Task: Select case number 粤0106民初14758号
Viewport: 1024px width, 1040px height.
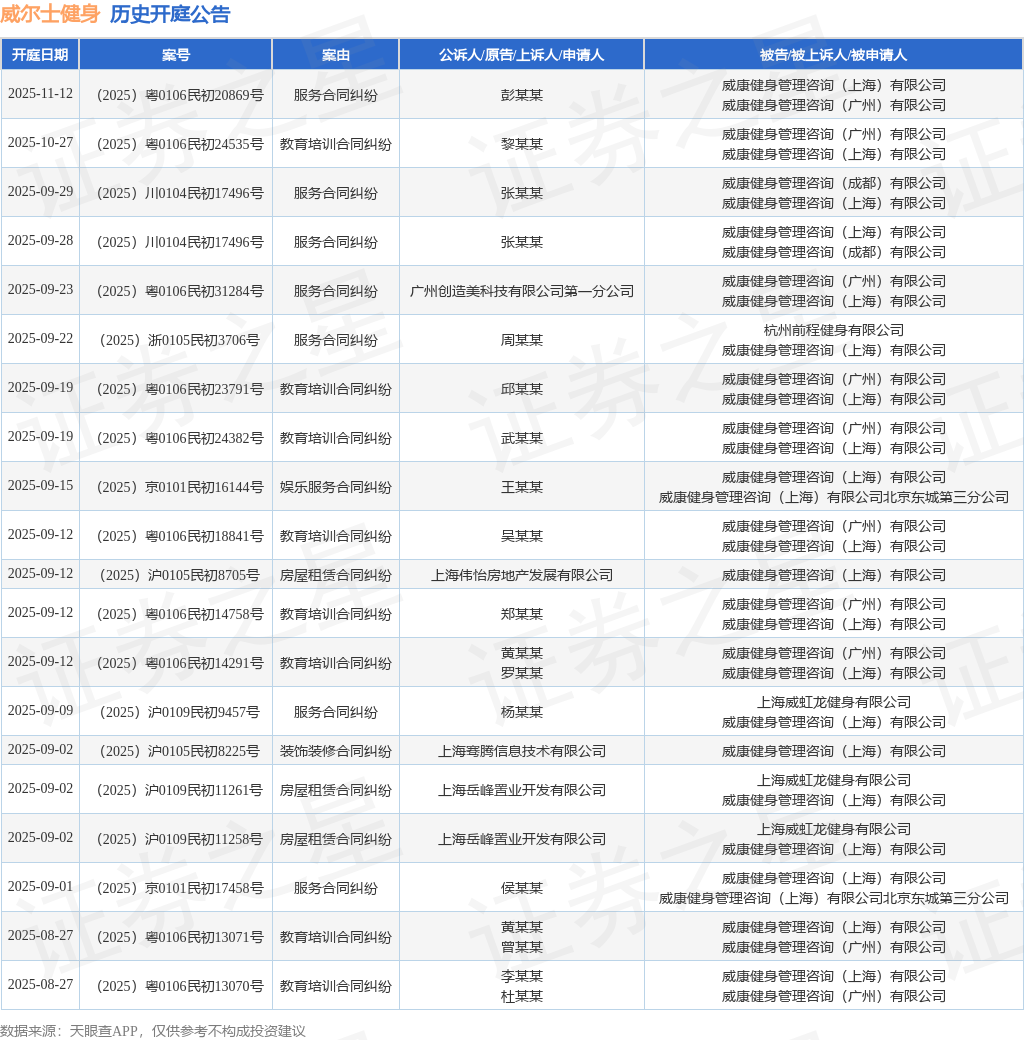Action: 180,614
